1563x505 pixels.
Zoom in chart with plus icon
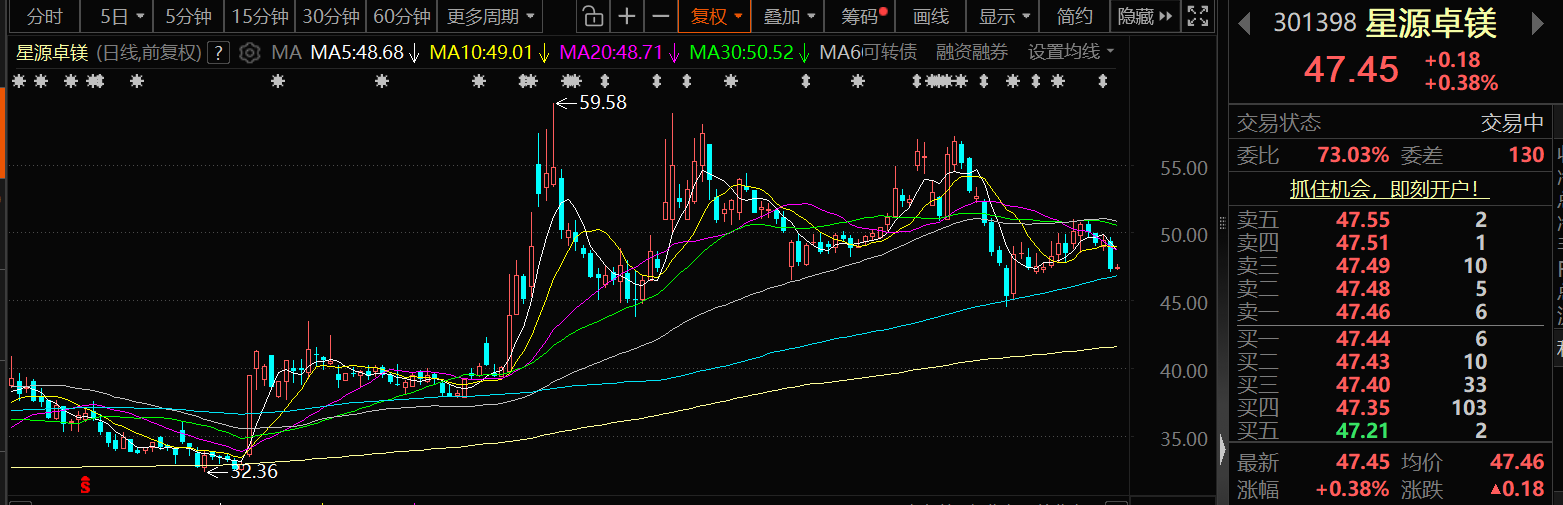(627, 17)
